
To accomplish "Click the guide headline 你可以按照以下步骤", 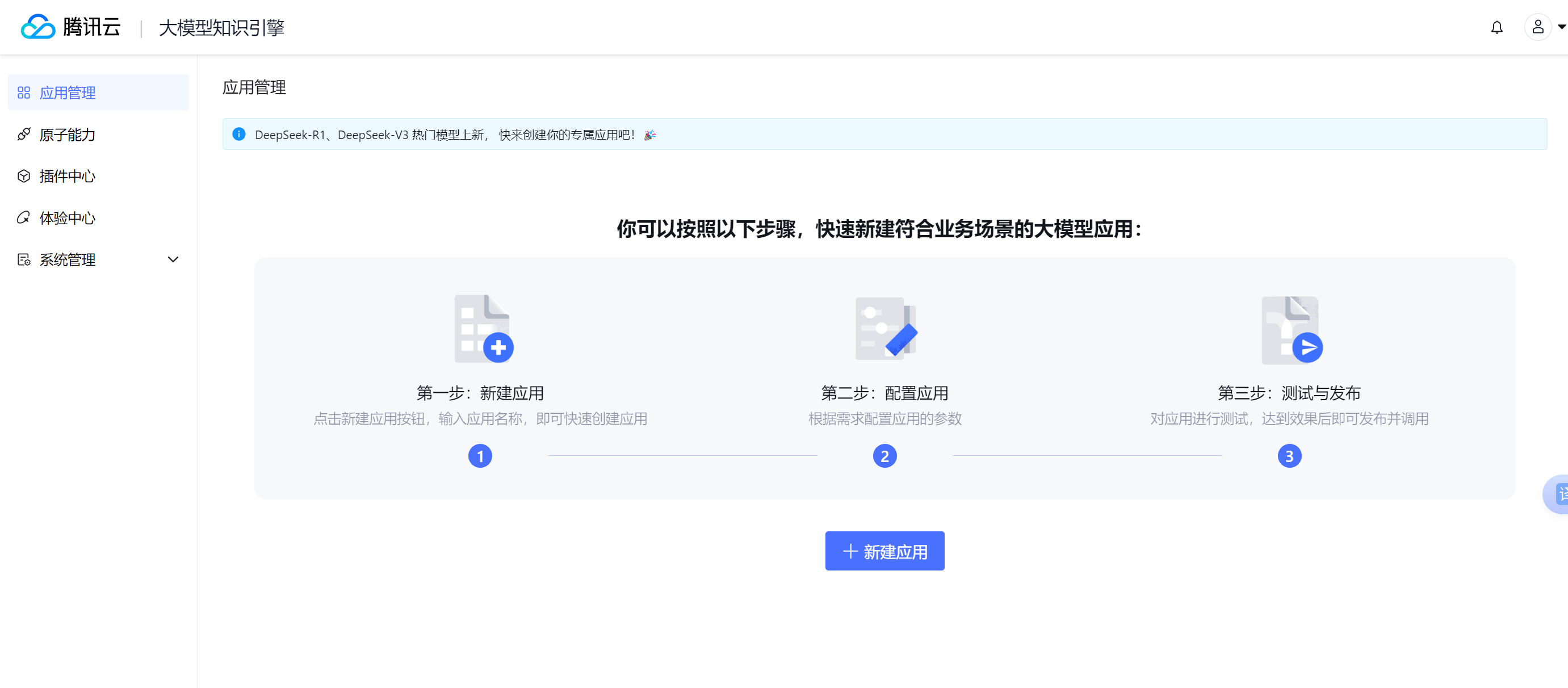I will 879,229.
